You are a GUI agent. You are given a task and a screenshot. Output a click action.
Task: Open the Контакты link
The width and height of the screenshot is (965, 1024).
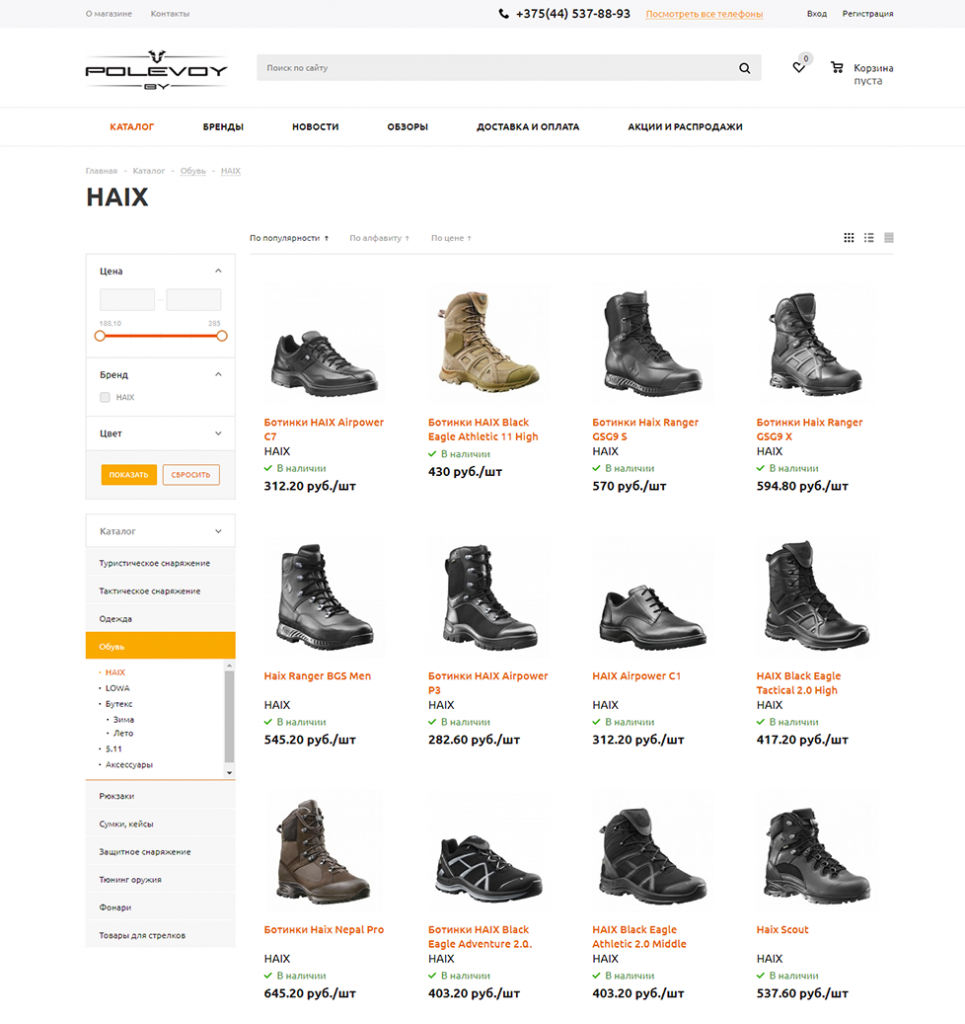(170, 14)
